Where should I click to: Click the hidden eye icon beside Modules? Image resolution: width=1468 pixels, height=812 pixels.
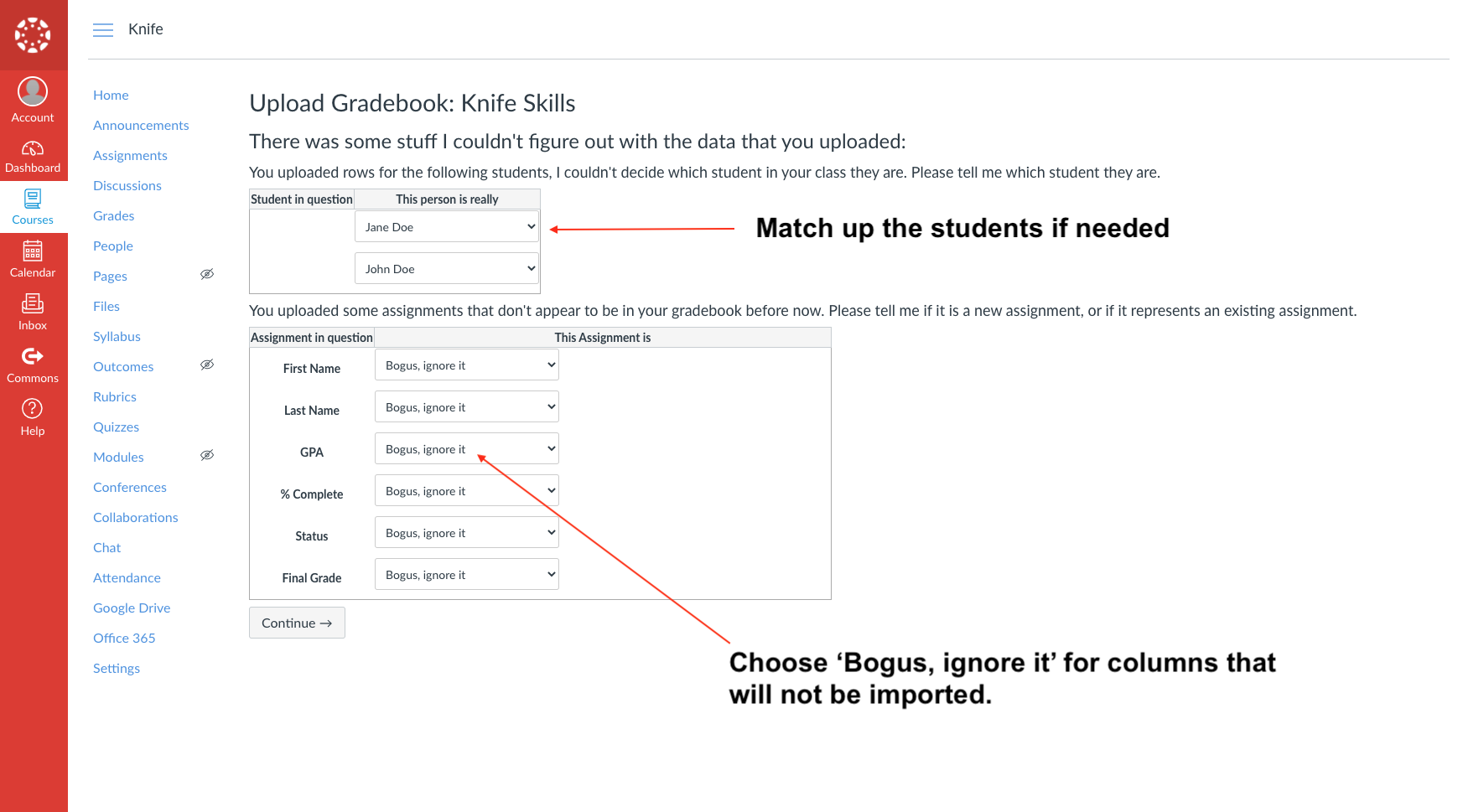click(207, 455)
